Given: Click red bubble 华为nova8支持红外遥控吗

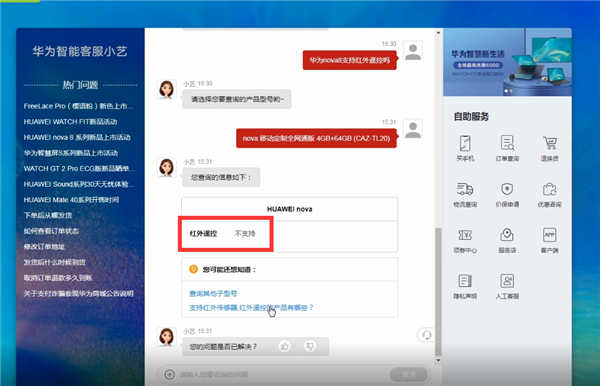Looking at the screenshot, I should [349, 60].
